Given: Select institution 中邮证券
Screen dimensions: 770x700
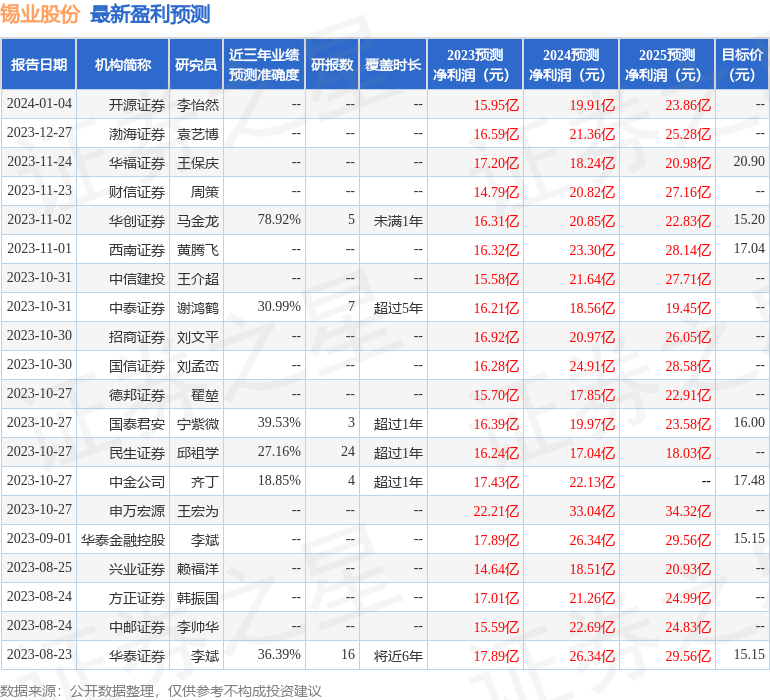Looking at the screenshot, I should click(x=137, y=627).
